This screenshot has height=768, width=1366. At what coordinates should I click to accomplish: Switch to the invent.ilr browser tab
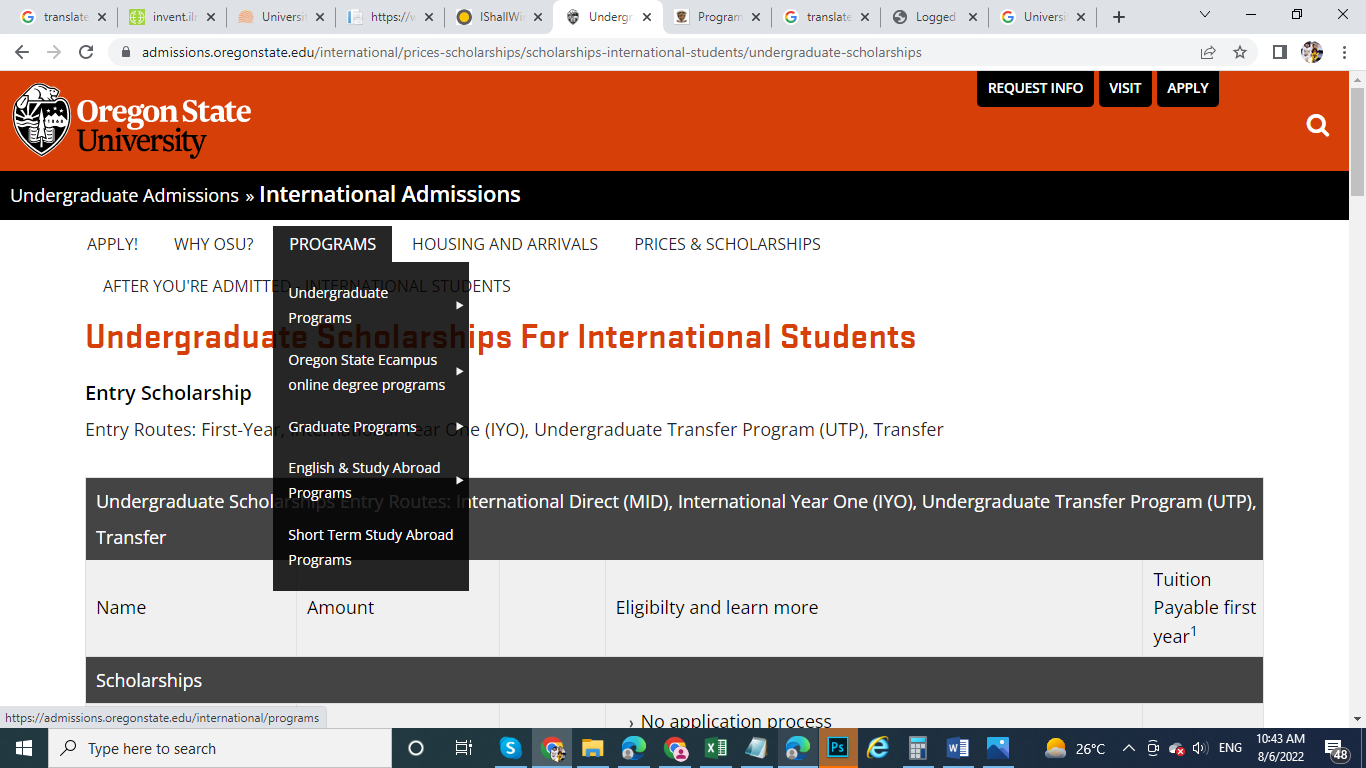tap(168, 17)
